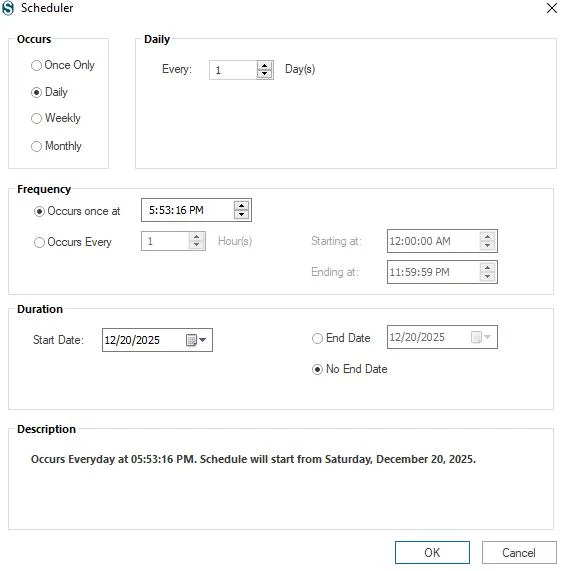
Task: Open the End Date calendar dropdown
Action: pyautogui.click(x=481, y=337)
